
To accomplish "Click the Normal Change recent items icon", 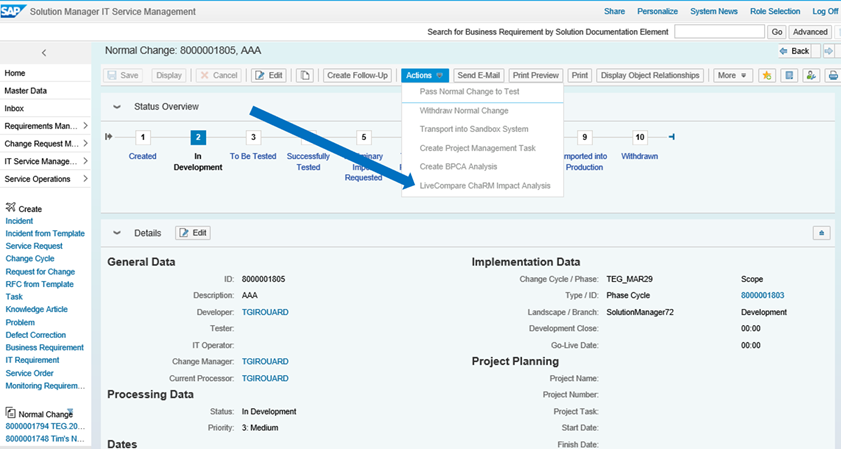I will pyautogui.click(x=10, y=413).
